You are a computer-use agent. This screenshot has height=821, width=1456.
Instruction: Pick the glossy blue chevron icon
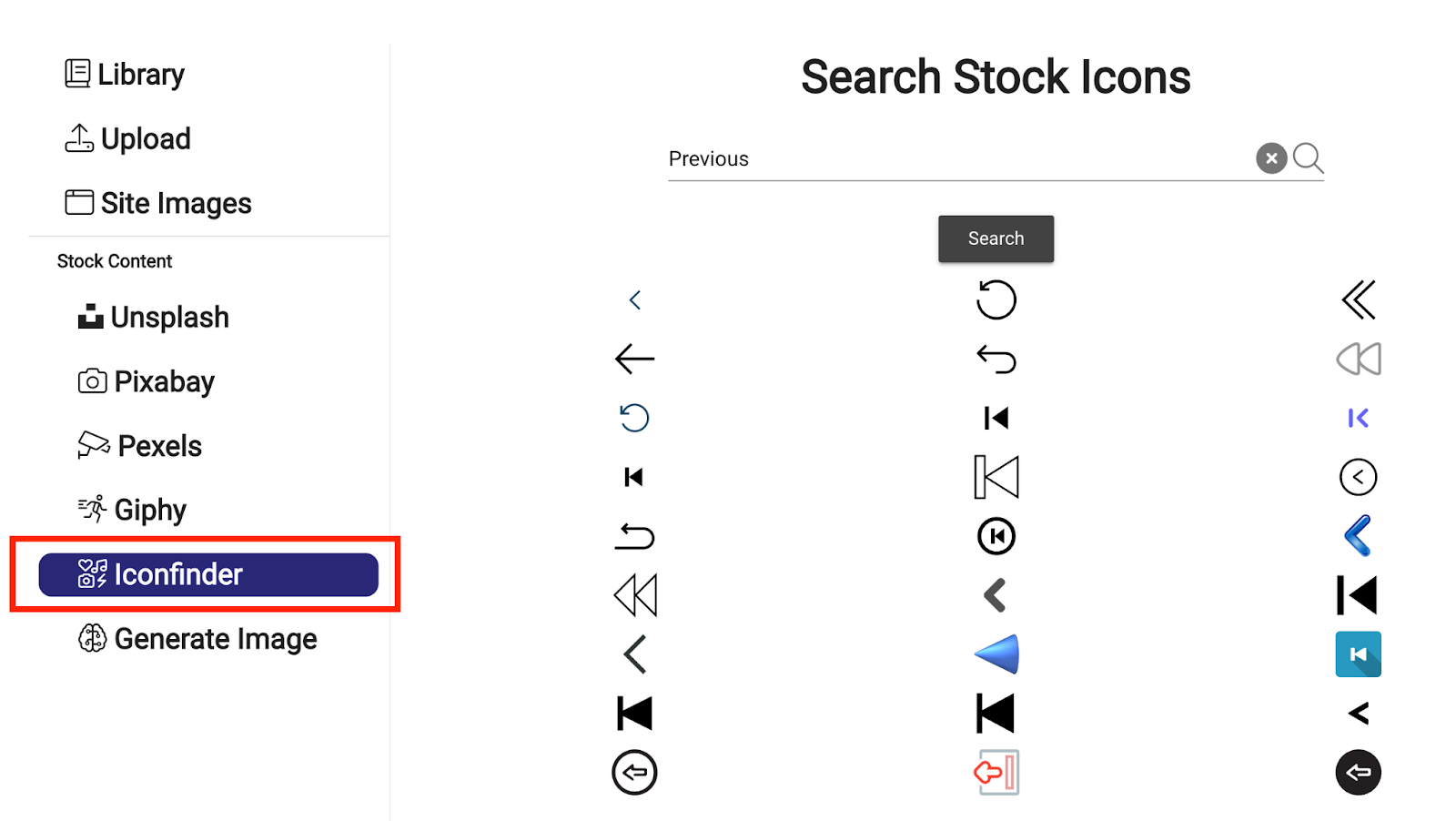pos(1358,536)
